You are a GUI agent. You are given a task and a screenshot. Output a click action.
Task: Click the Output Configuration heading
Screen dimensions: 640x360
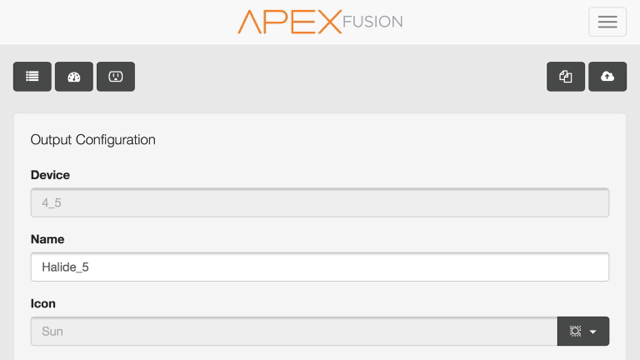coord(93,140)
